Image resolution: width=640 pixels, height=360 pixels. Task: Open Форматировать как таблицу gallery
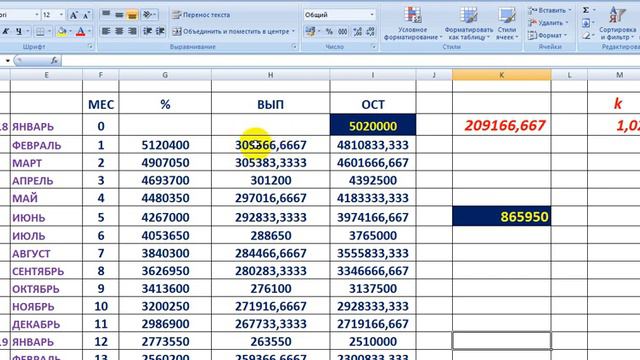(468, 23)
